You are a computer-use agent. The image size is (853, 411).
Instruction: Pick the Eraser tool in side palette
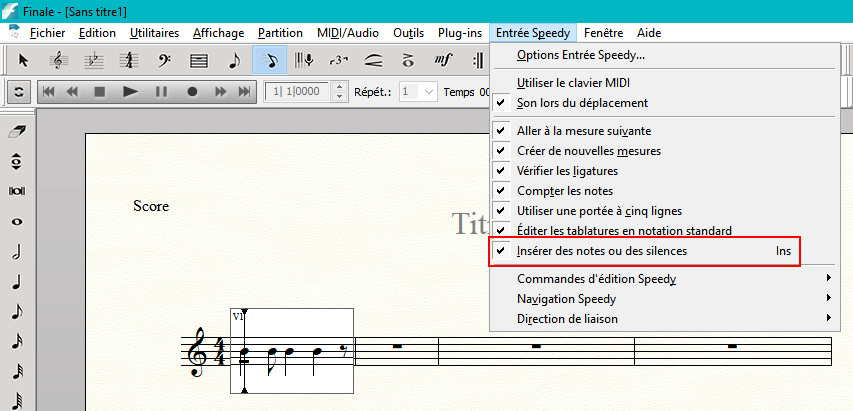(17, 131)
